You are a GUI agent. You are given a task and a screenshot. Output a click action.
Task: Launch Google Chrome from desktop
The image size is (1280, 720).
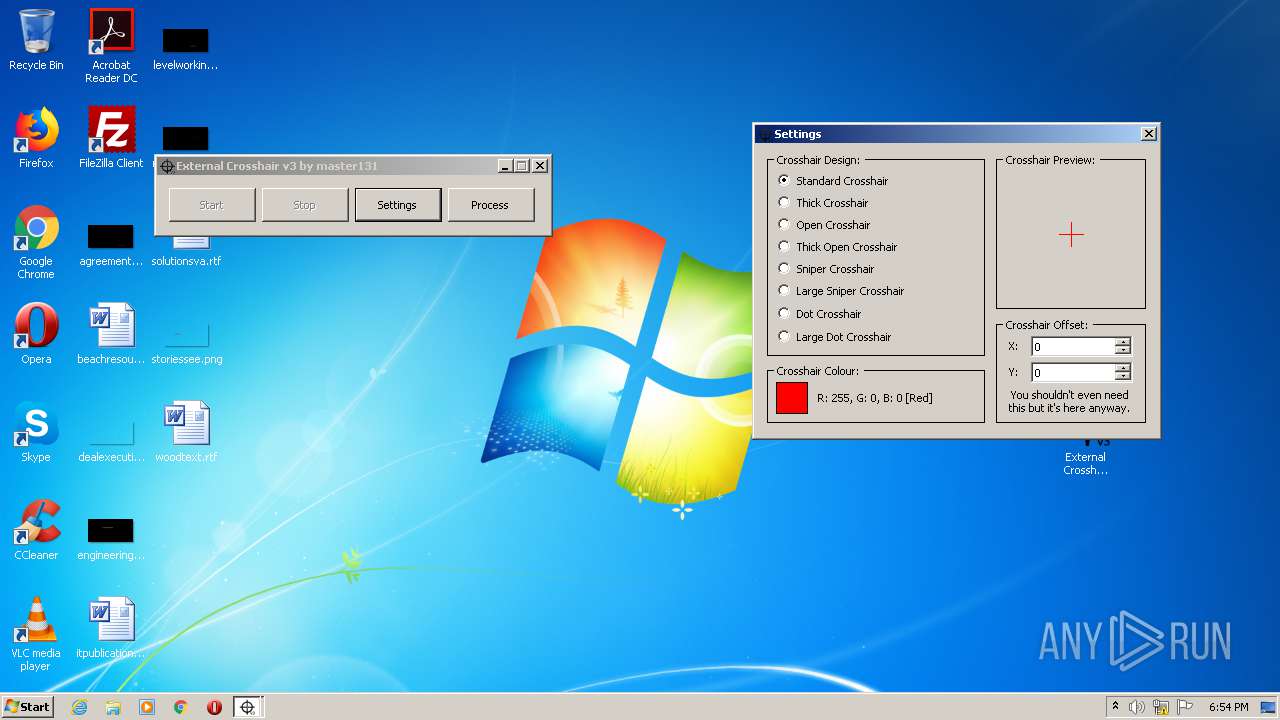tap(36, 242)
